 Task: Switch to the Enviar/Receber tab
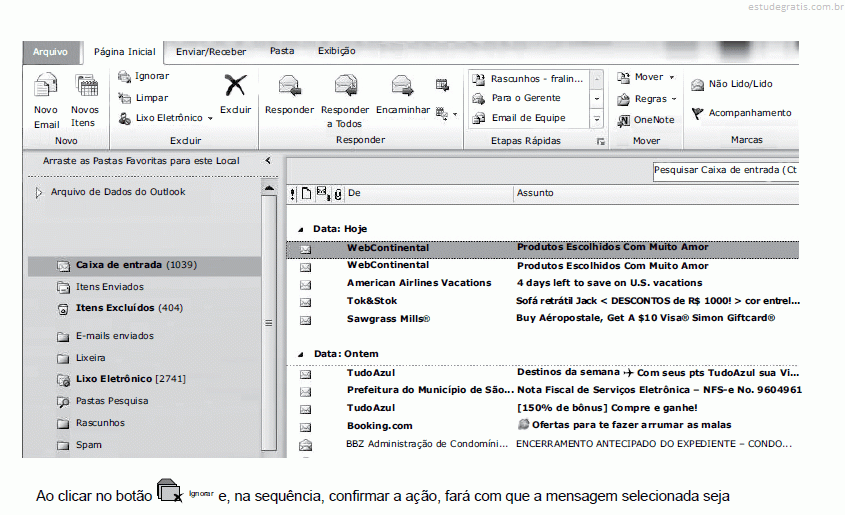click(x=211, y=52)
